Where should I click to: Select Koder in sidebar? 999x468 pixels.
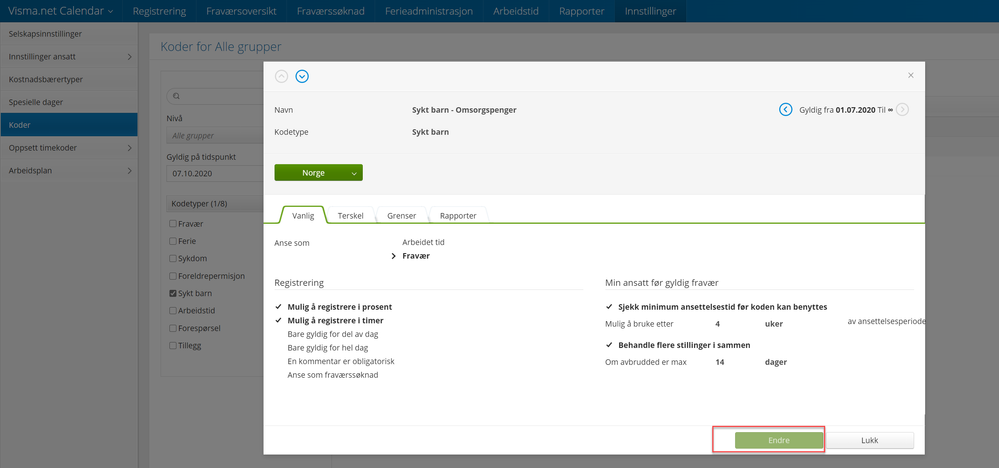(69, 125)
